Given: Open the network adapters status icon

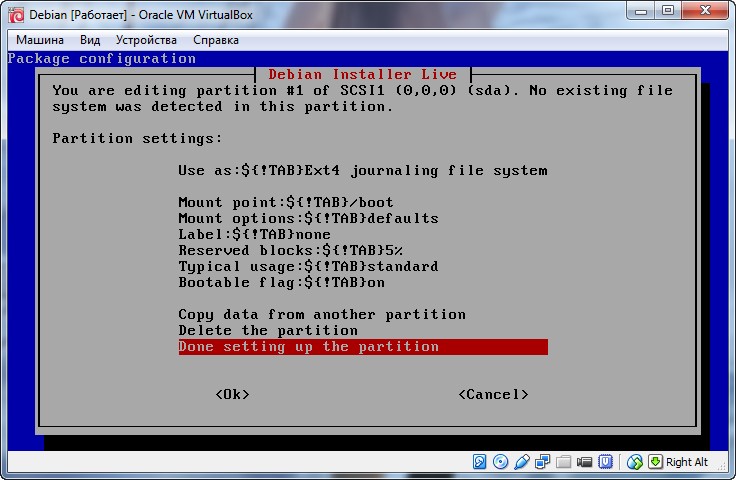Looking at the screenshot, I should pos(542,462).
